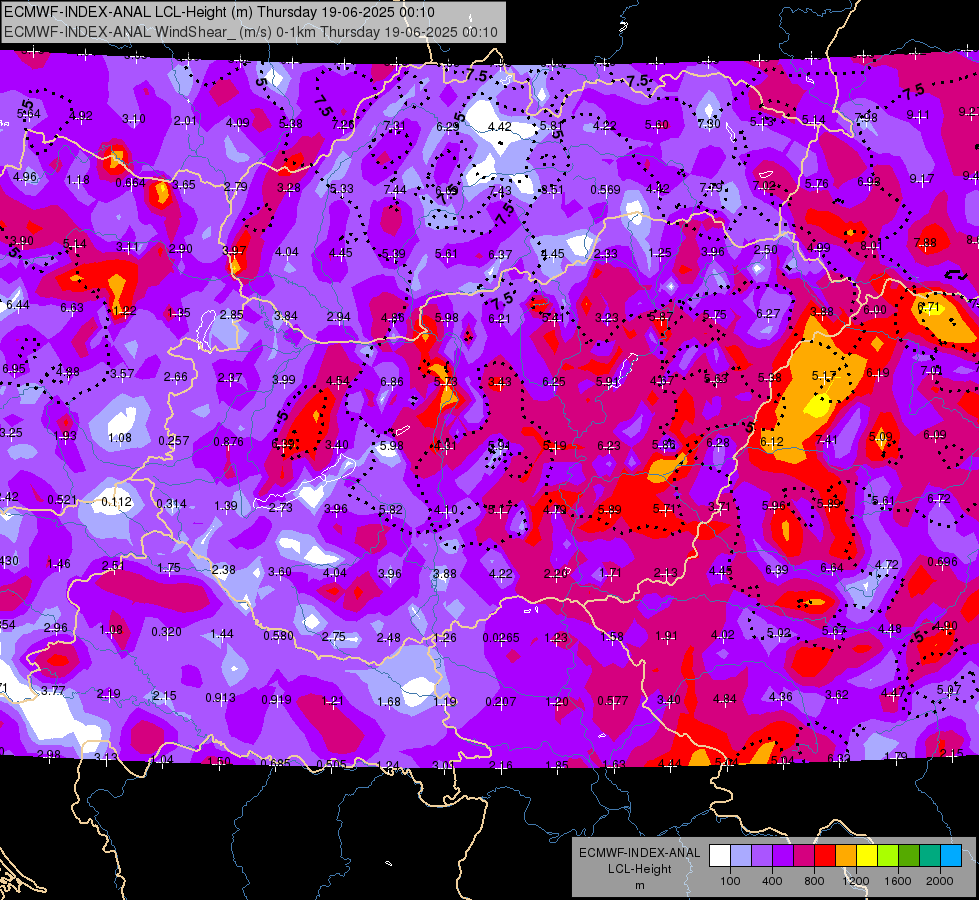Click wind shear value 6.86

[x=391, y=381]
